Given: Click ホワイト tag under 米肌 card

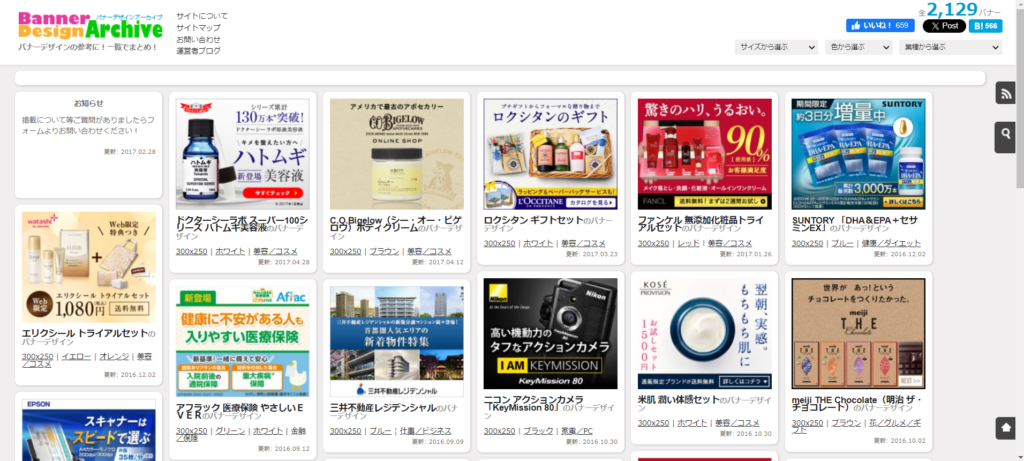Looking at the screenshot, I should (x=692, y=422).
